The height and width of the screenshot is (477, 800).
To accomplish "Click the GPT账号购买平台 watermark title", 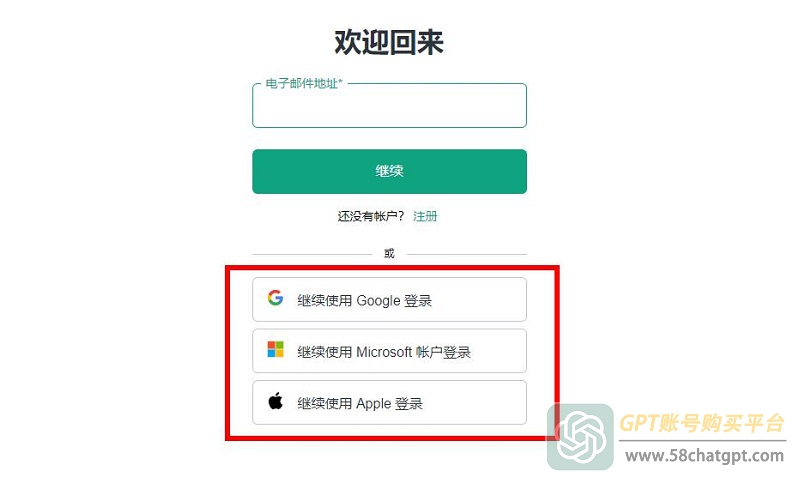I will [x=702, y=423].
